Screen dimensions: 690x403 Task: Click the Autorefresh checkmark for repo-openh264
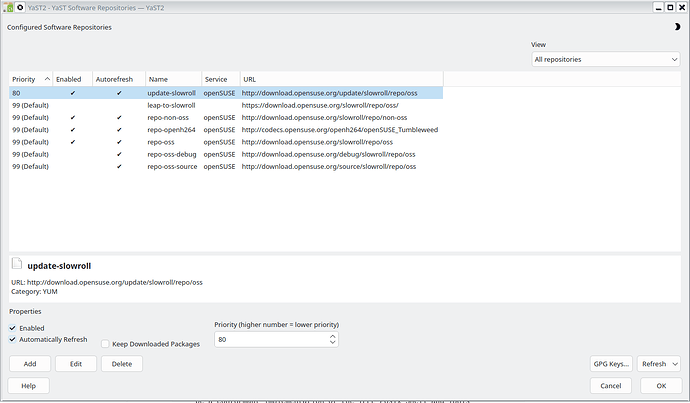coord(119,129)
